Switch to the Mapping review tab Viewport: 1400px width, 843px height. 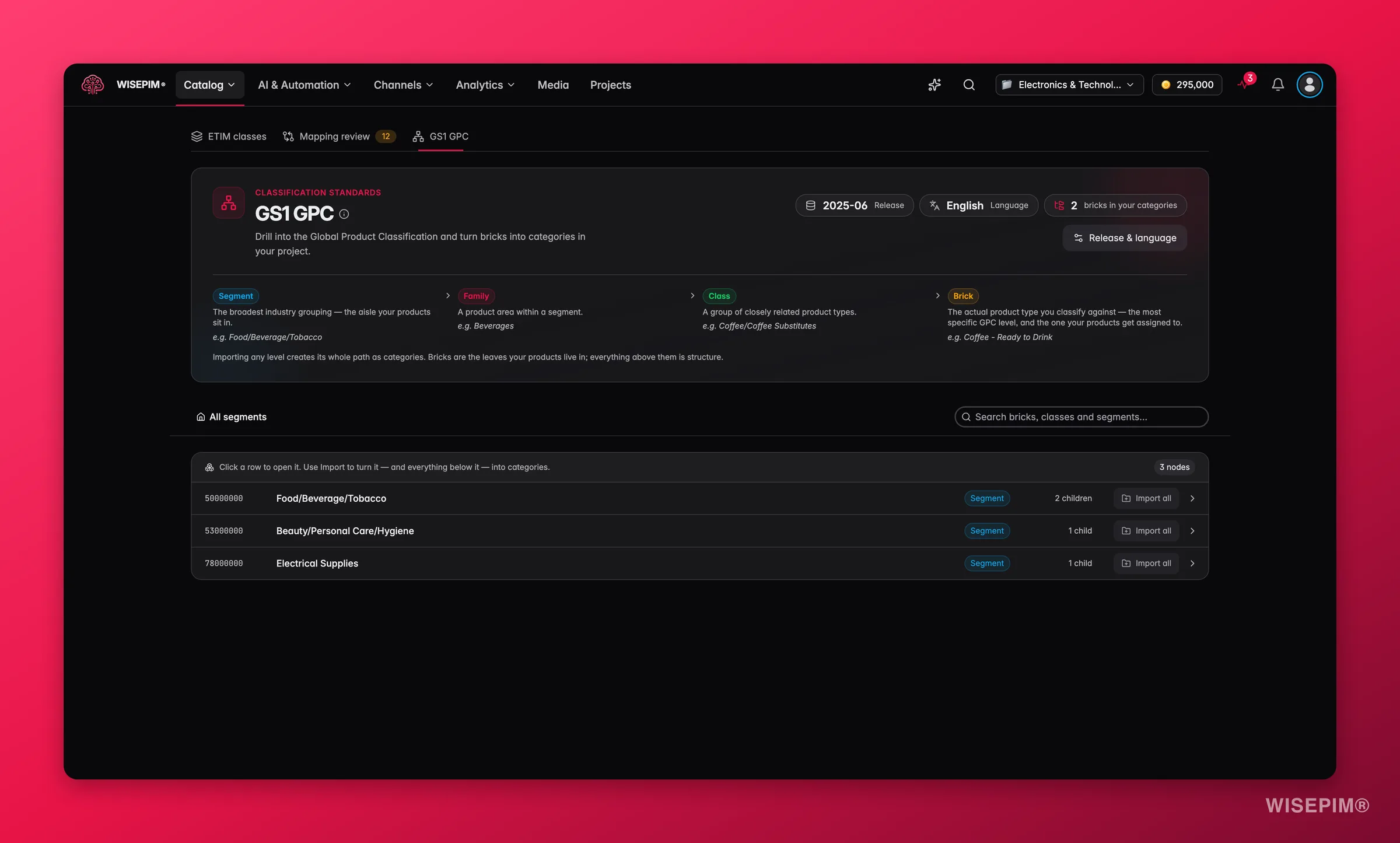click(339, 137)
